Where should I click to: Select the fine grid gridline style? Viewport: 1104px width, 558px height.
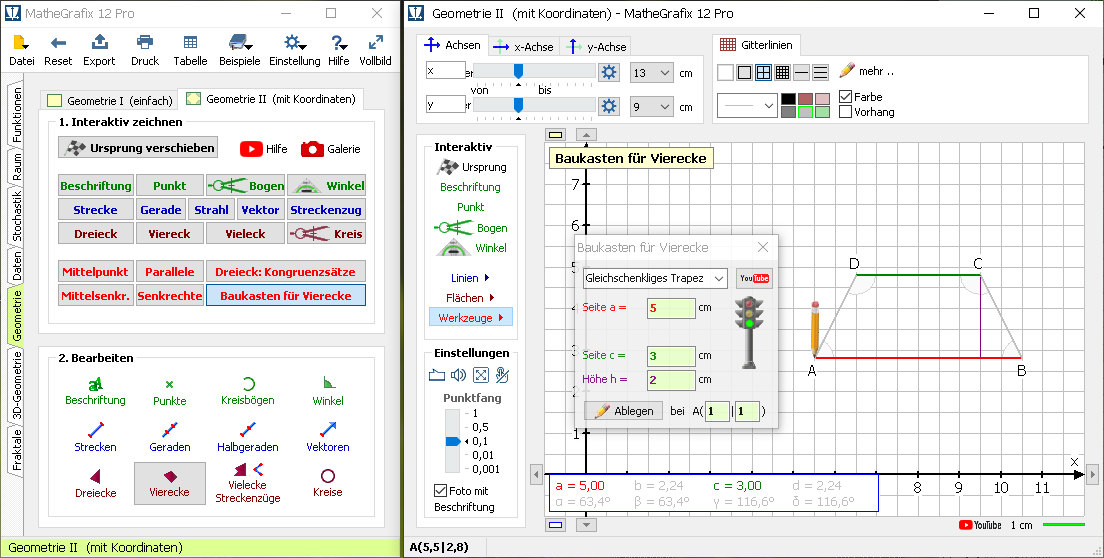tap(782, 72)
